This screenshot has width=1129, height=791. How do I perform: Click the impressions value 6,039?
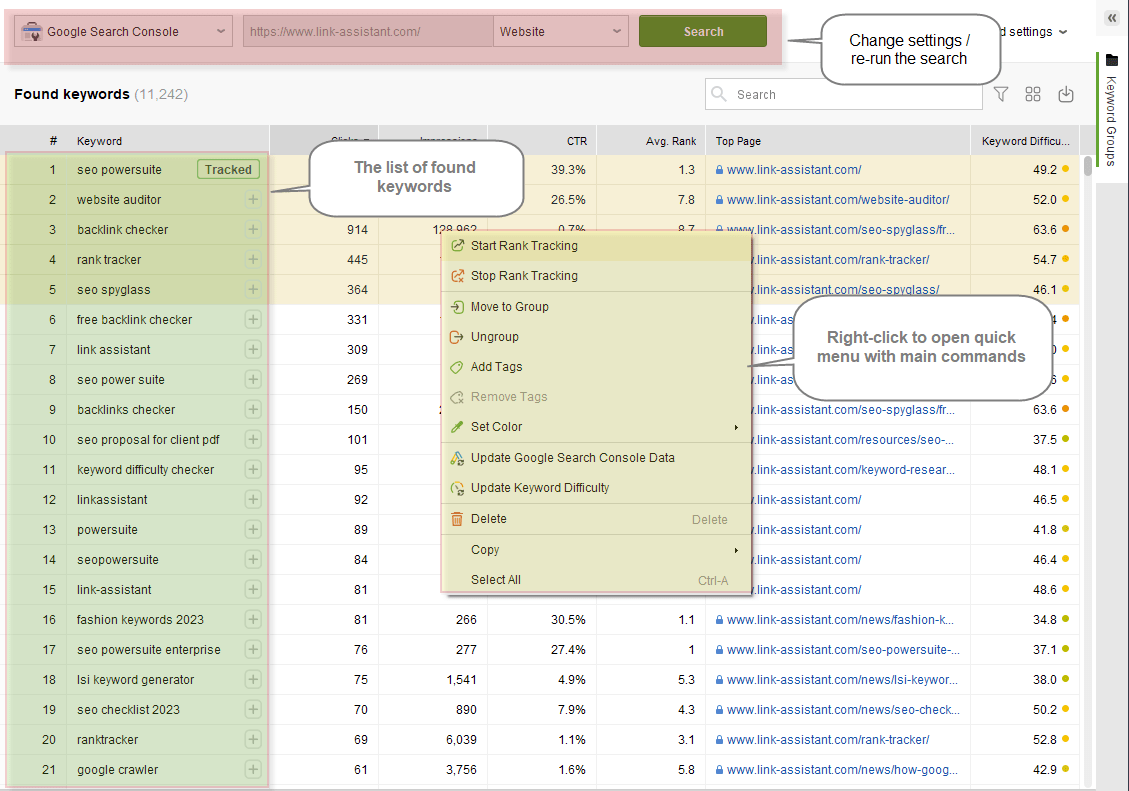pos(461,739)
